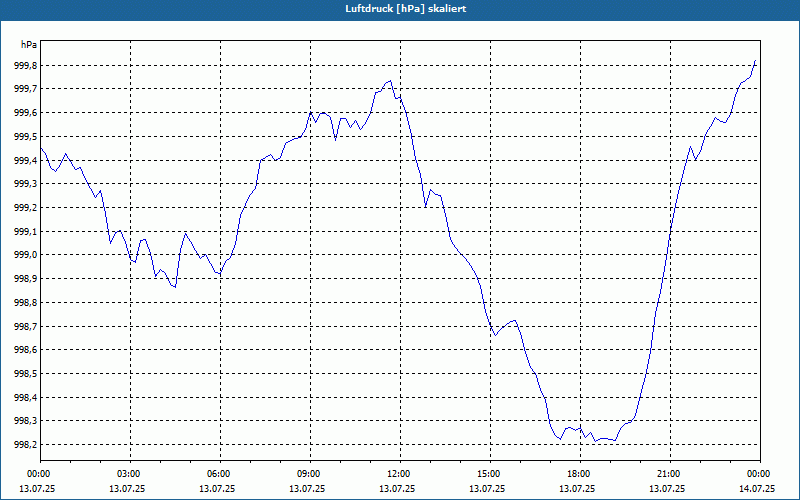Screen dimensions: 800x500
Task: Click the 06:00 time axis label
Action: [220, 474]
